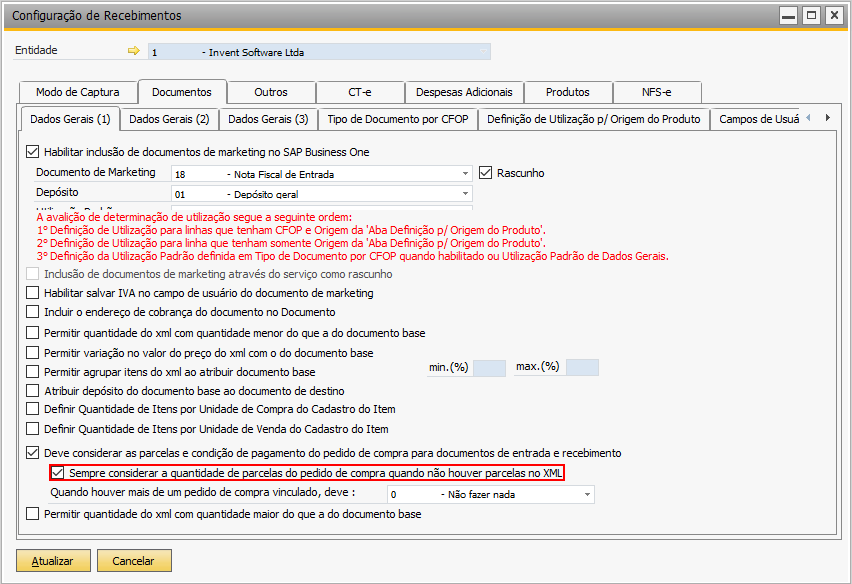This screenshot has width=852, height=584.
Task: Toggle Habilitar inclusão de documentos de marketing checkbox
Action: pyautogui.click(x=33, y=152)
